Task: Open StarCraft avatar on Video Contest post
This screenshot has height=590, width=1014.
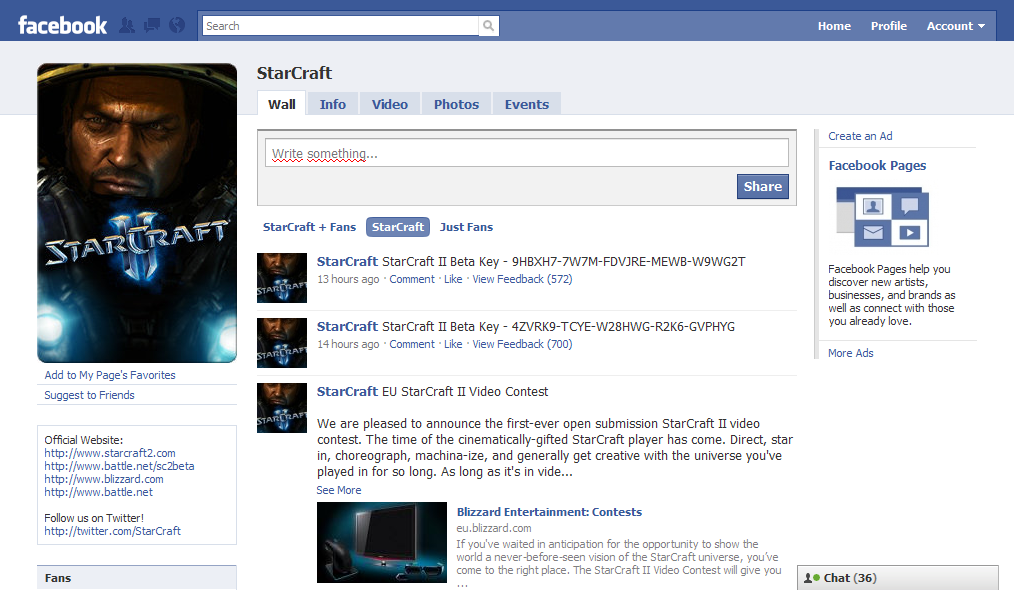Action: (282, 408)
